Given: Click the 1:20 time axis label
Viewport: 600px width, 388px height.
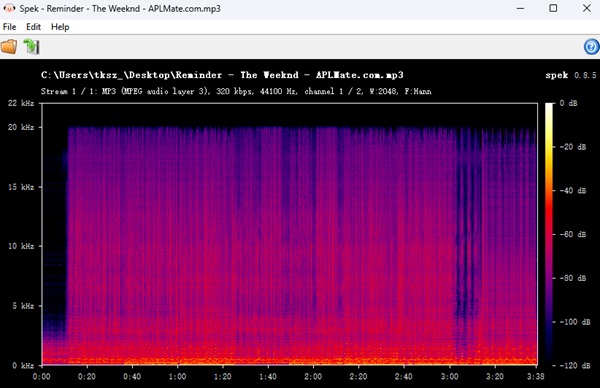Looking at the screenshot, I should click(223, 377).
